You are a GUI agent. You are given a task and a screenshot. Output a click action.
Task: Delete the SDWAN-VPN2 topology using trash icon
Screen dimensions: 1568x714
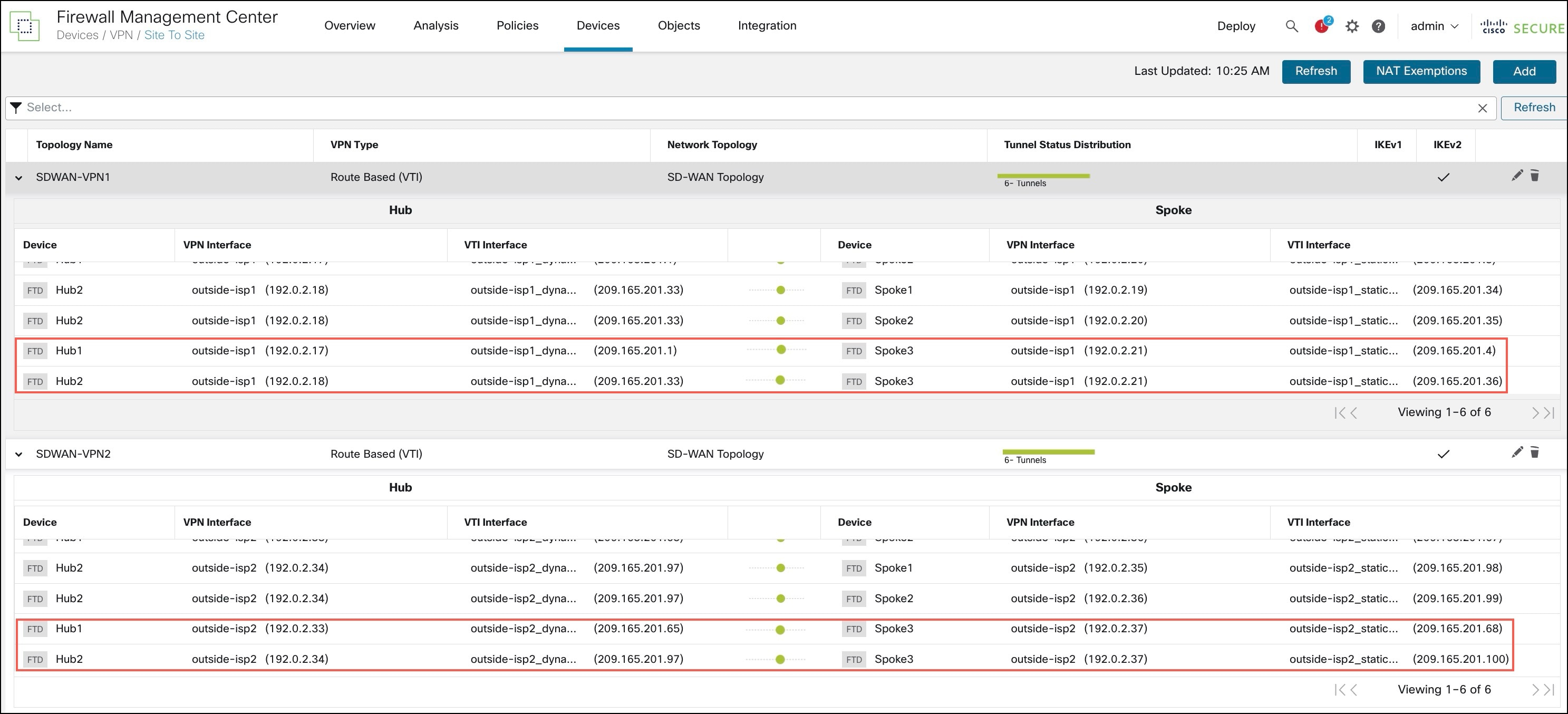coord(1535,453)
